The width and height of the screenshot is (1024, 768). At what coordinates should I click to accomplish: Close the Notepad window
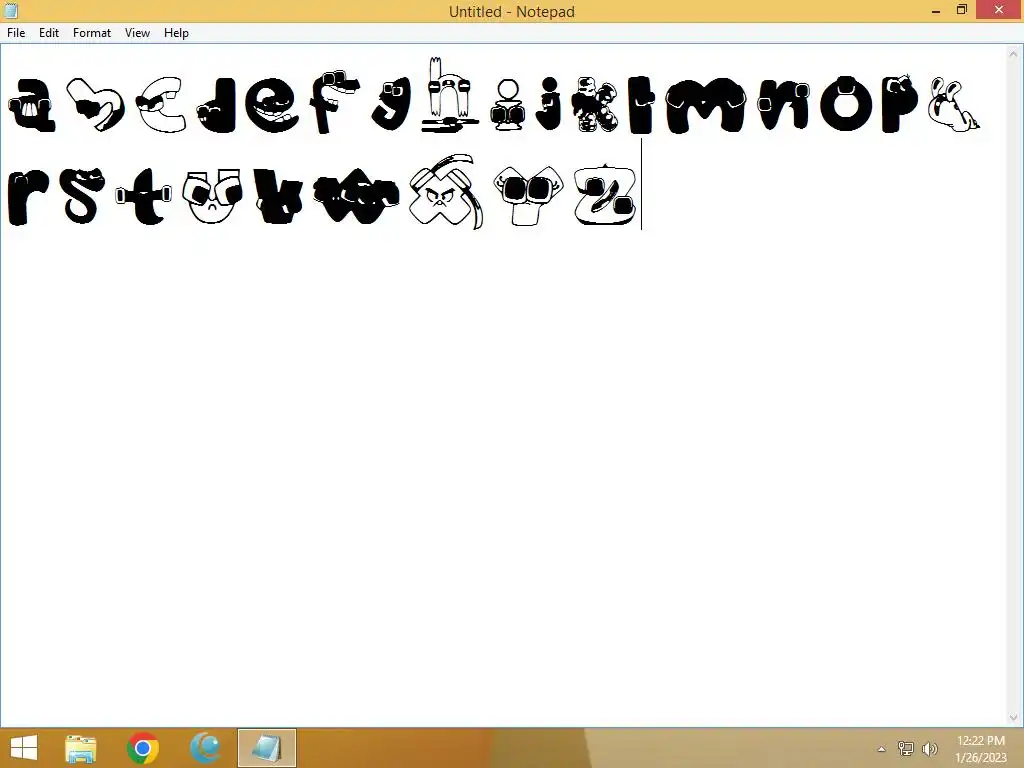pos(999,10)
